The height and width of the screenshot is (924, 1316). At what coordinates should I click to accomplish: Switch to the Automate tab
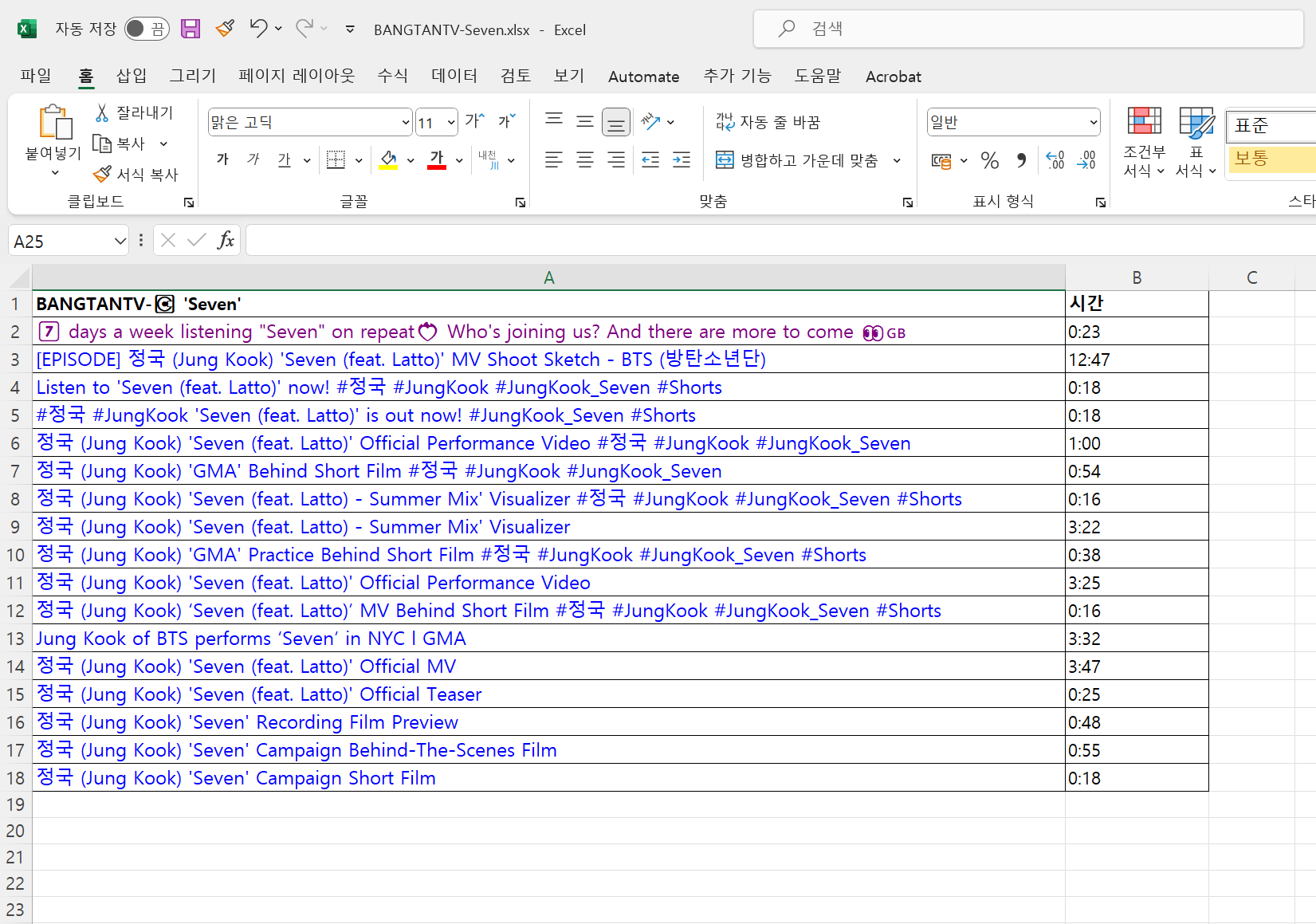[x=644, y=77]
